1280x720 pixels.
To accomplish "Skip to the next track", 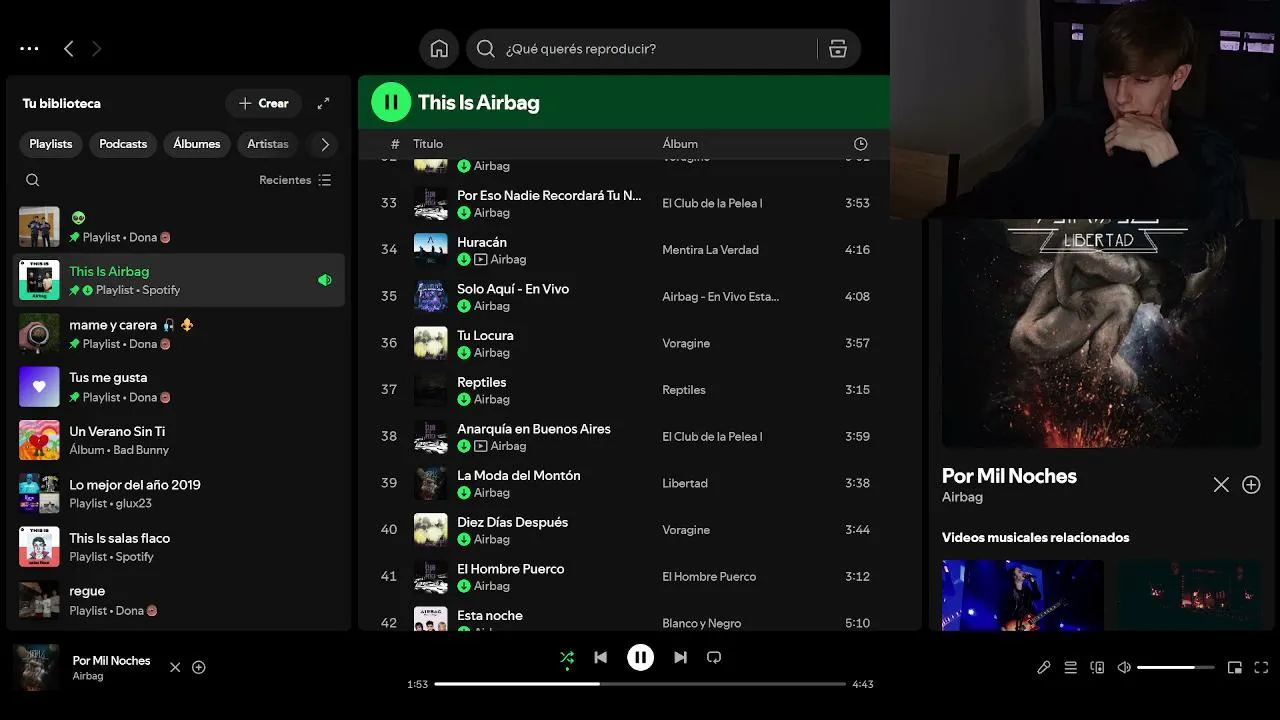I will 680,657.
